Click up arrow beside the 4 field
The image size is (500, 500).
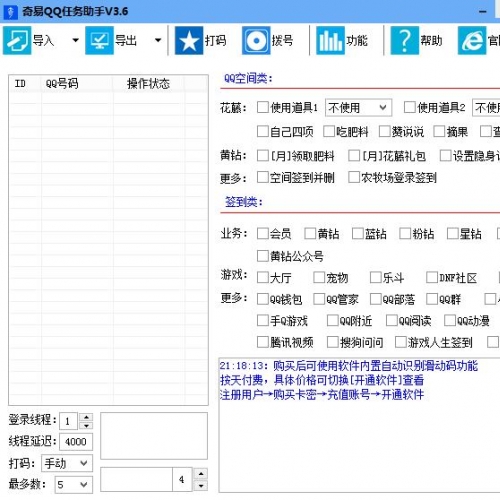(x=201, y=474)
